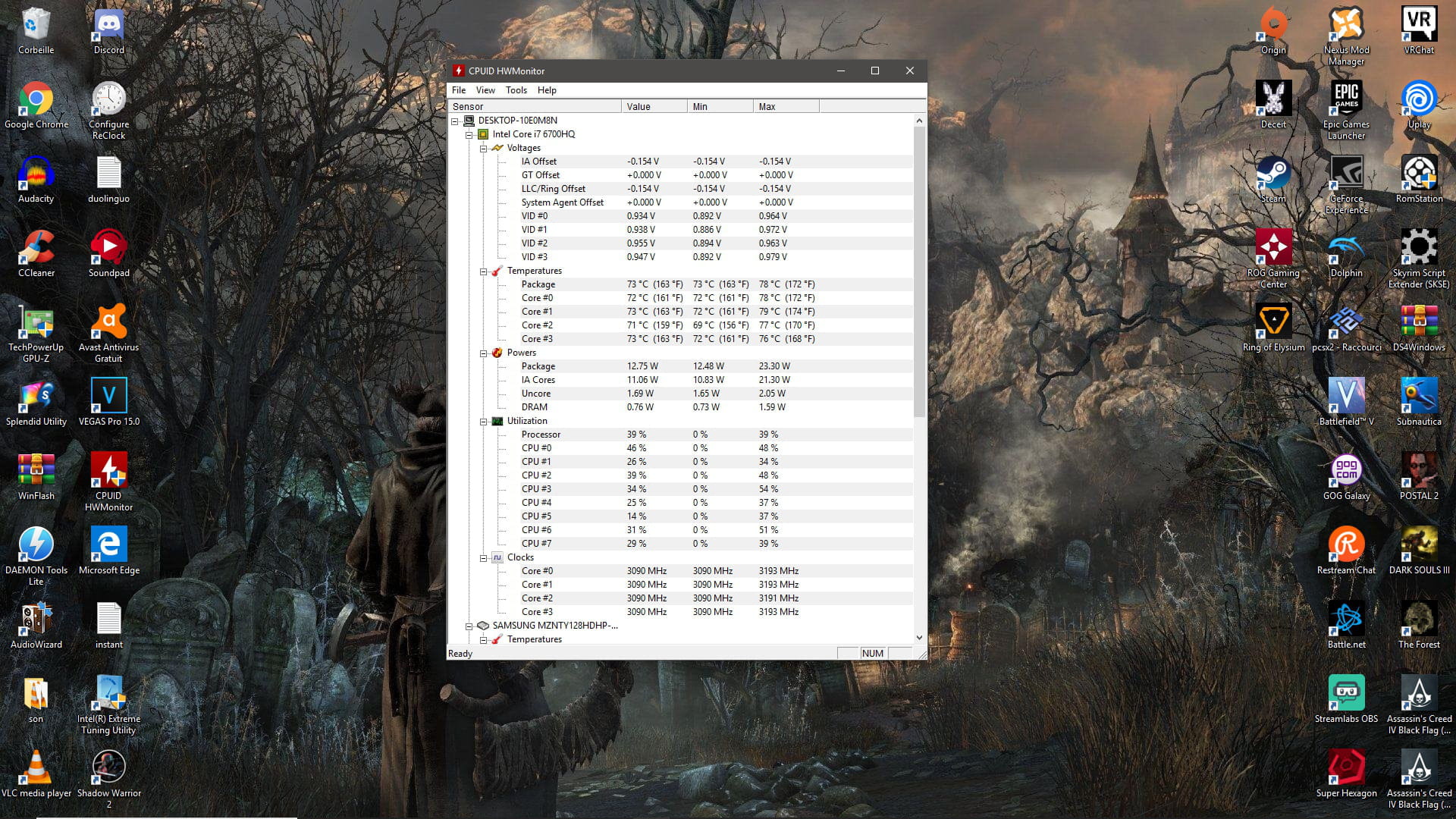Open Streamlabs OBS desktop icon
This screenshot has height=819, width=1456.
click(1346, 700)
